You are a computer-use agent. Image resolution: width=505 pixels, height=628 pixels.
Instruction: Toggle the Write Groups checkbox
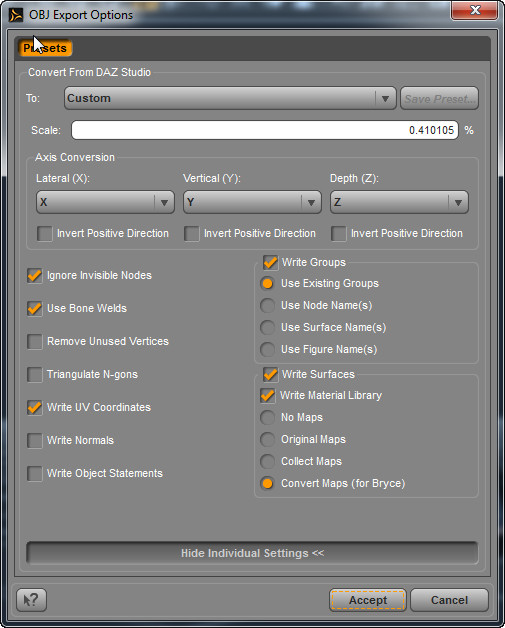click(270, 262)
